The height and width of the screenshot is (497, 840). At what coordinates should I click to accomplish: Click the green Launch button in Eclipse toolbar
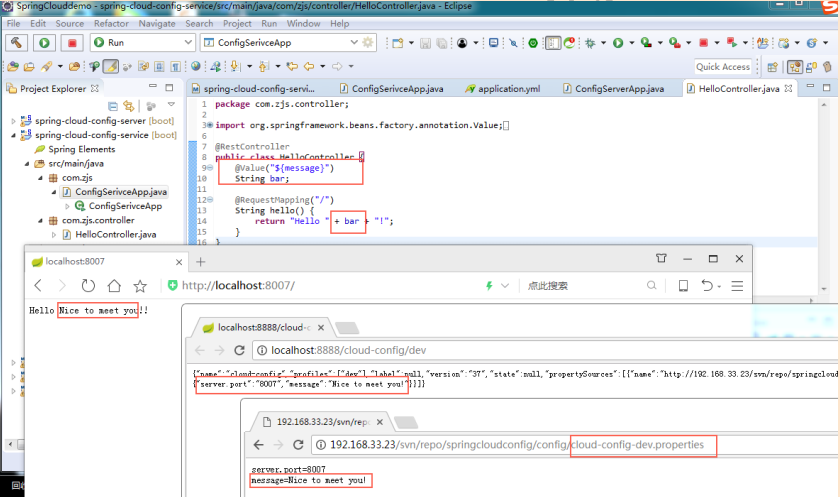[44, 43]
